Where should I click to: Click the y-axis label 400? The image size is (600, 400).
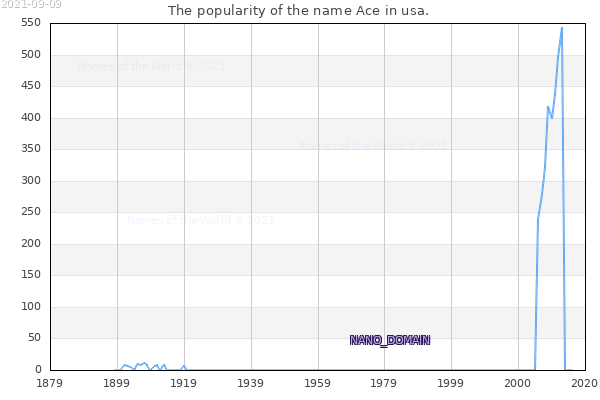point(31,118)
